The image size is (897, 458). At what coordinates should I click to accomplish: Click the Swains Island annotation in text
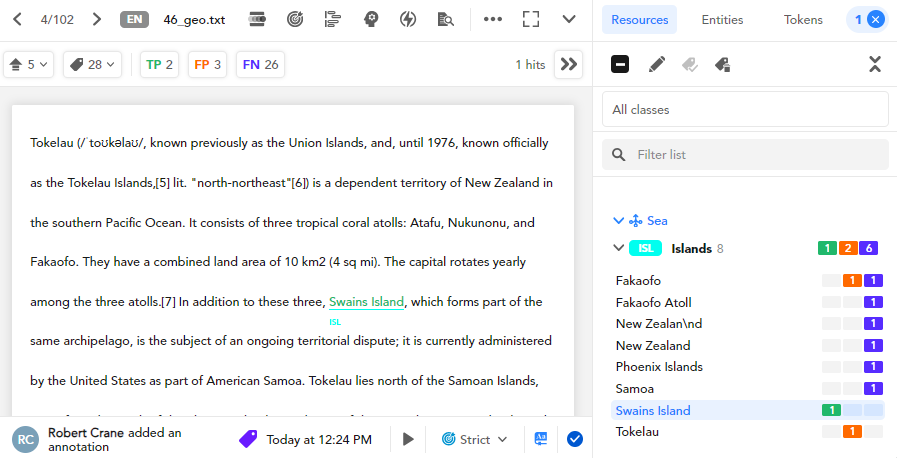[x=366, y=302]
